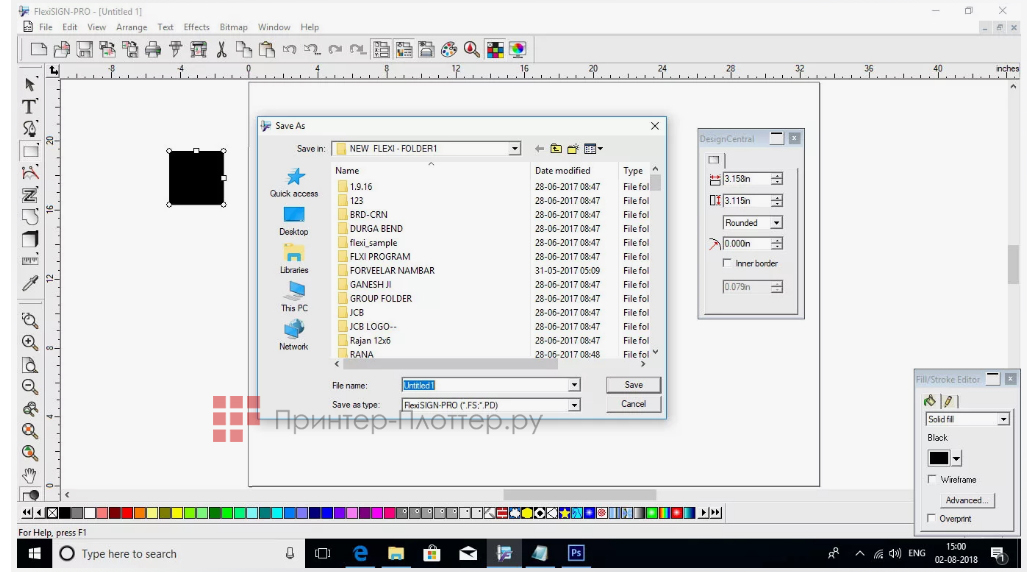Click the Create New Folder icon
The height and width of the screenshot is (572, 1027).
573,149
